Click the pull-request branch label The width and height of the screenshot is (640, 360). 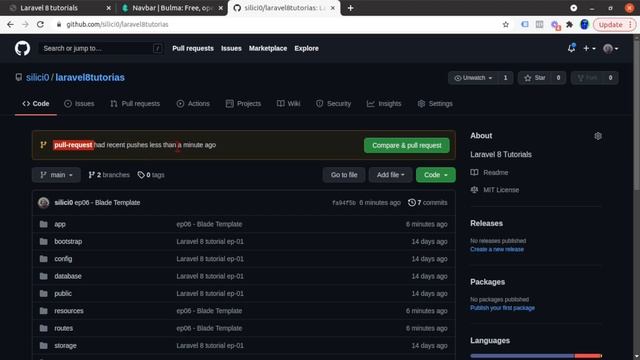73,145
